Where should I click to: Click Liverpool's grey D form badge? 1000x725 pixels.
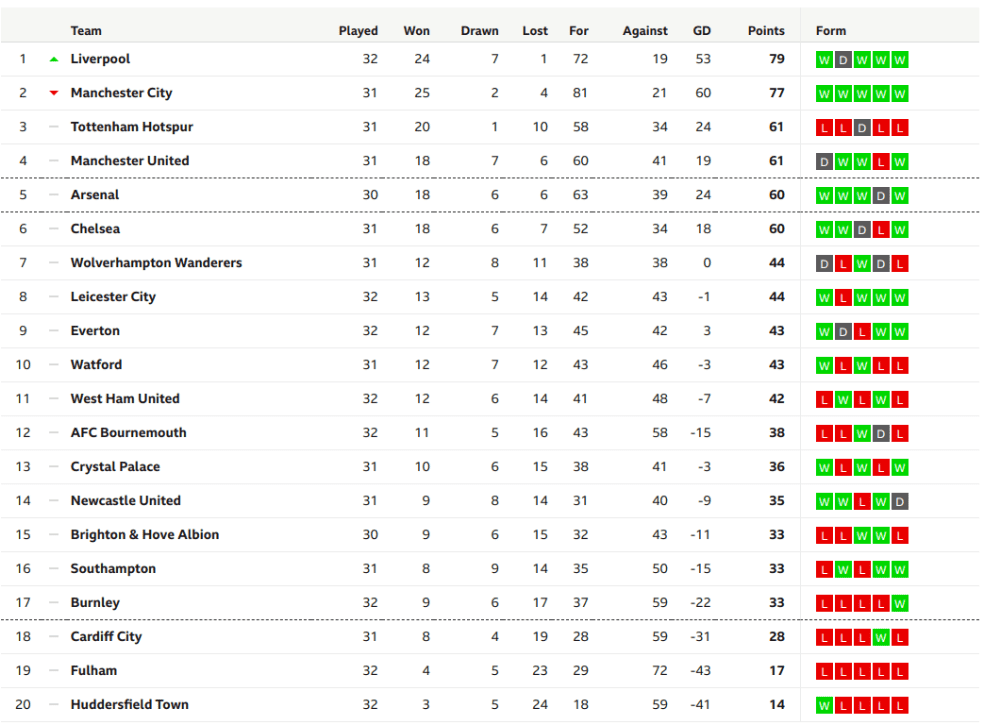[843, 60]
